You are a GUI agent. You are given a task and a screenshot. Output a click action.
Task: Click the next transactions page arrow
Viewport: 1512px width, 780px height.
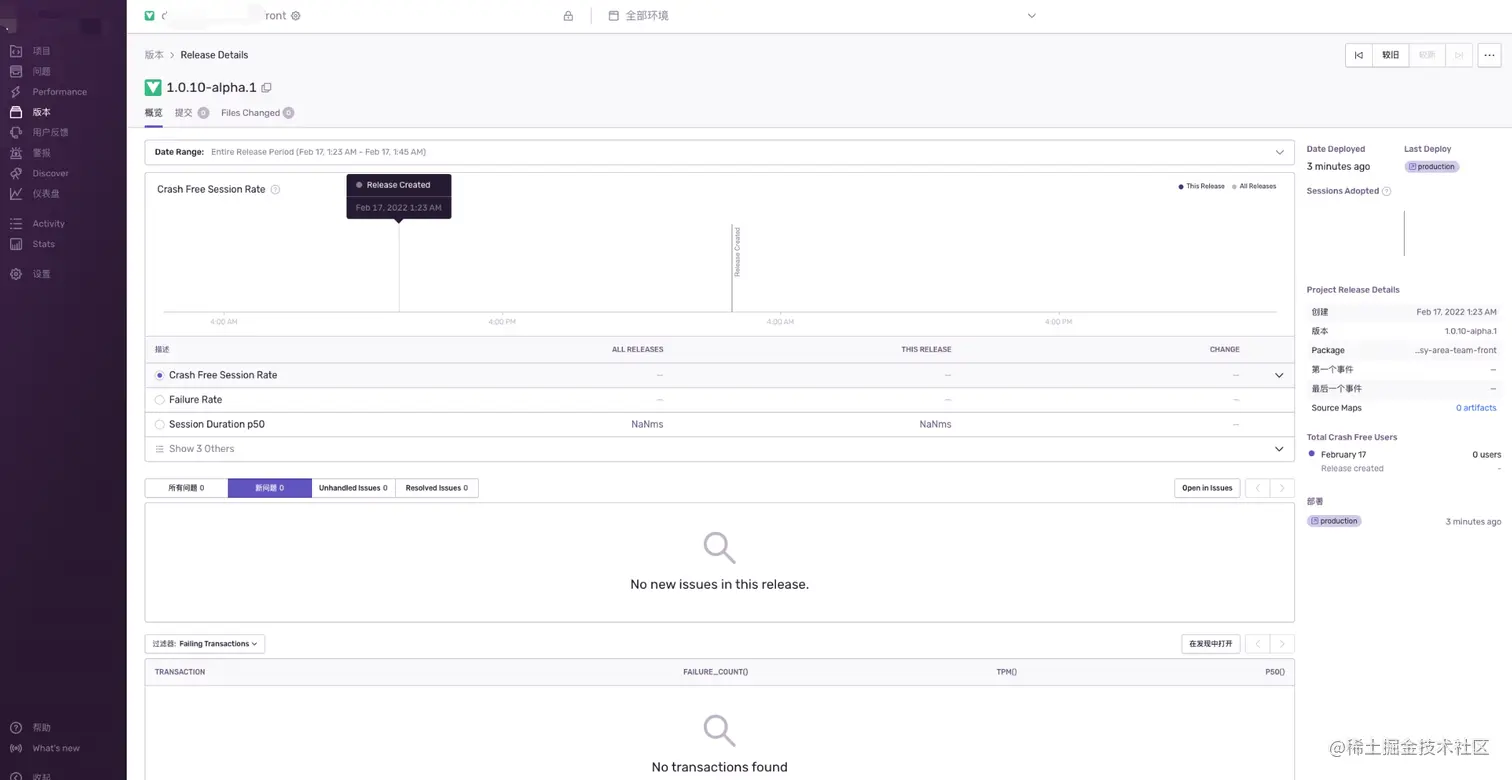[x=1282, y=644]
